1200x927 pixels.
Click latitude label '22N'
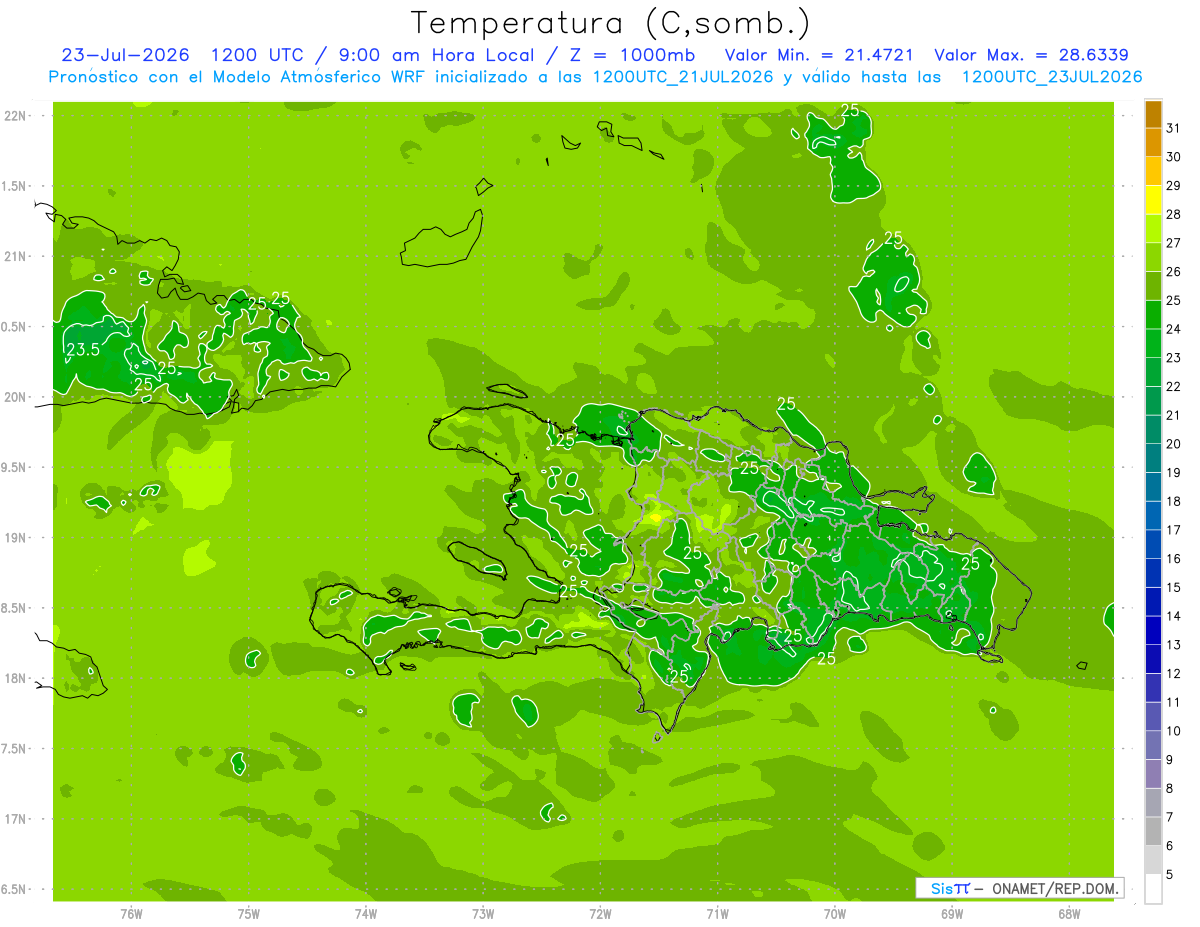point(15,116)
